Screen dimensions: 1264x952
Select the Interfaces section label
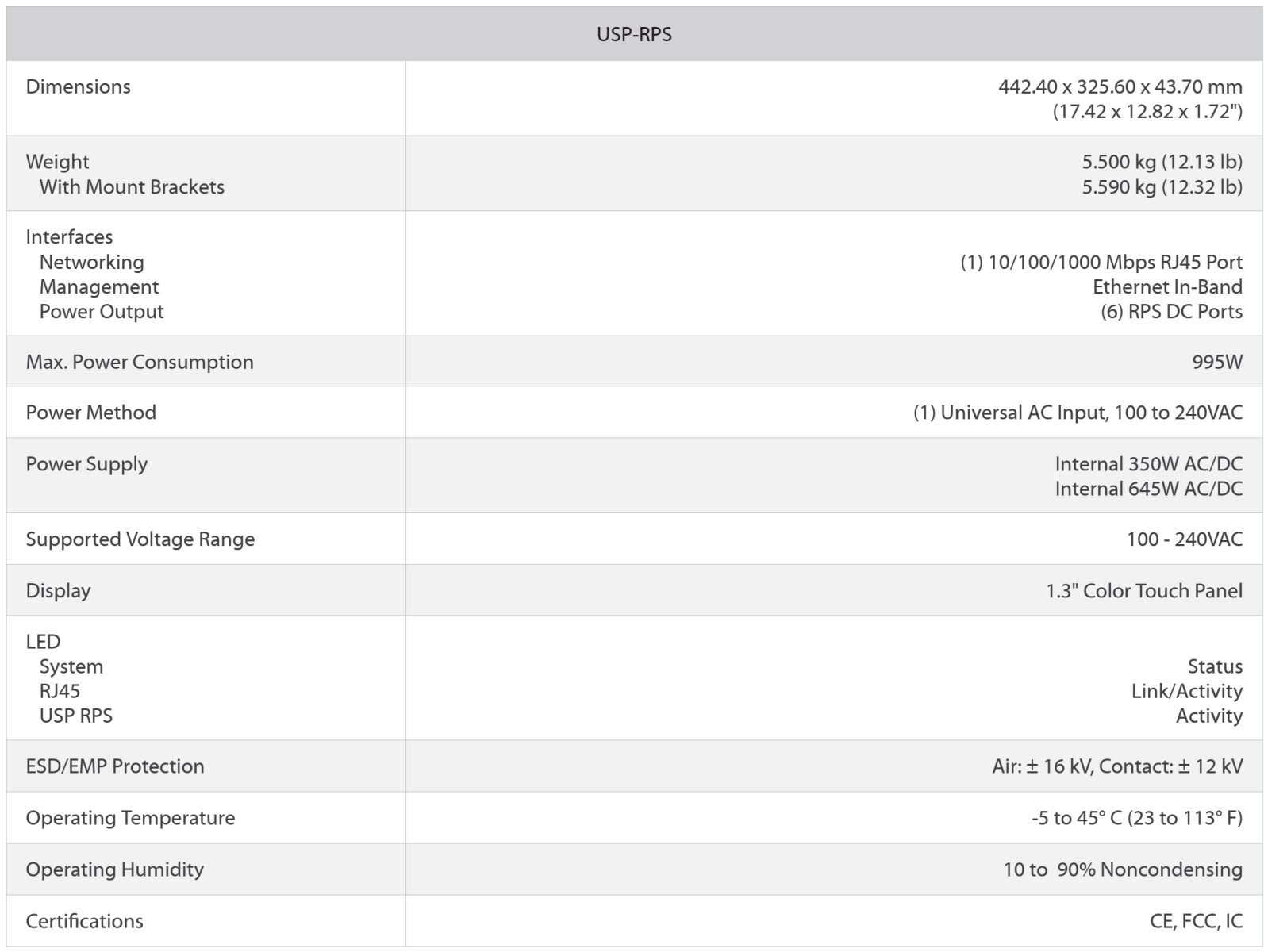69,236
